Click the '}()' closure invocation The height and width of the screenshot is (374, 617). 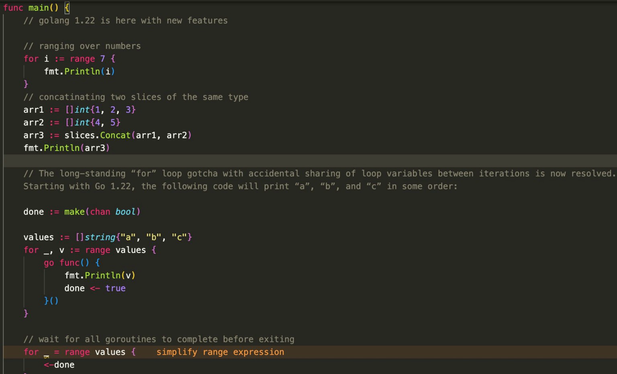pos(51,301)
